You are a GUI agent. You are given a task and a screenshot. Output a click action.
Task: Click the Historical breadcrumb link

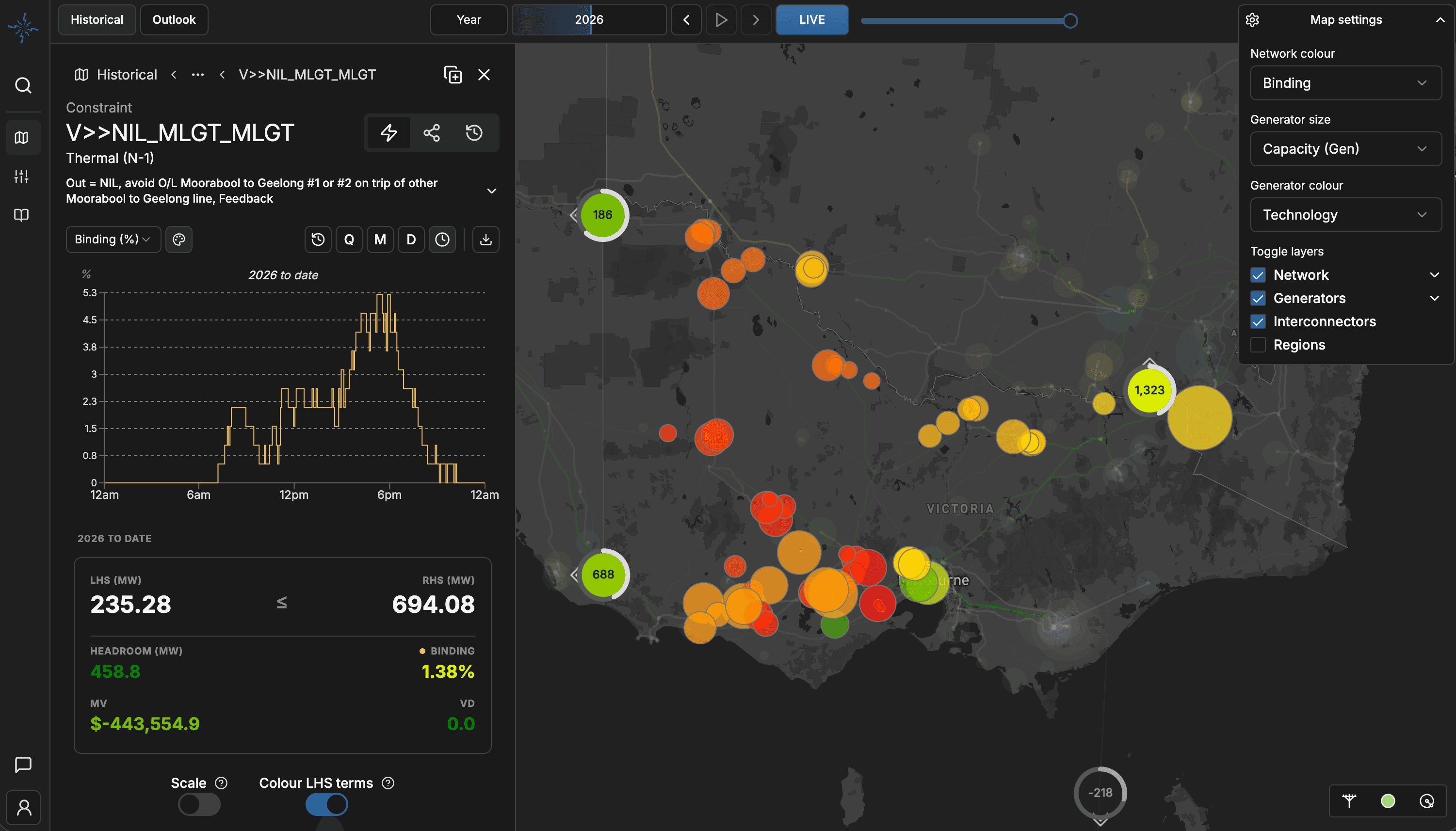click(127, 75)
